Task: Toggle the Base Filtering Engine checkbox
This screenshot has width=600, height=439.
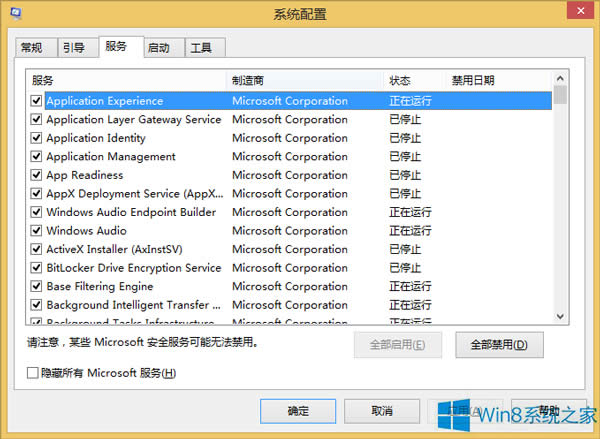Action: [37, 287]
